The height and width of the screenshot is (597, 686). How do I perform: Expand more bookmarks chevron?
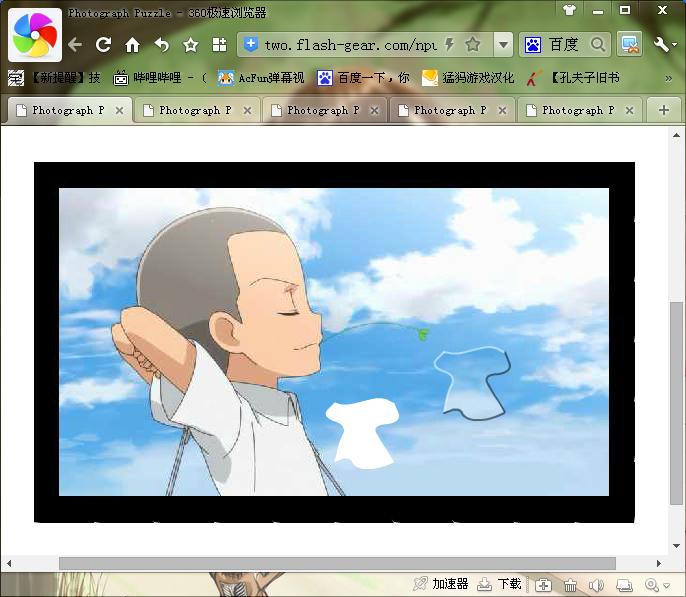coord(668,79)
